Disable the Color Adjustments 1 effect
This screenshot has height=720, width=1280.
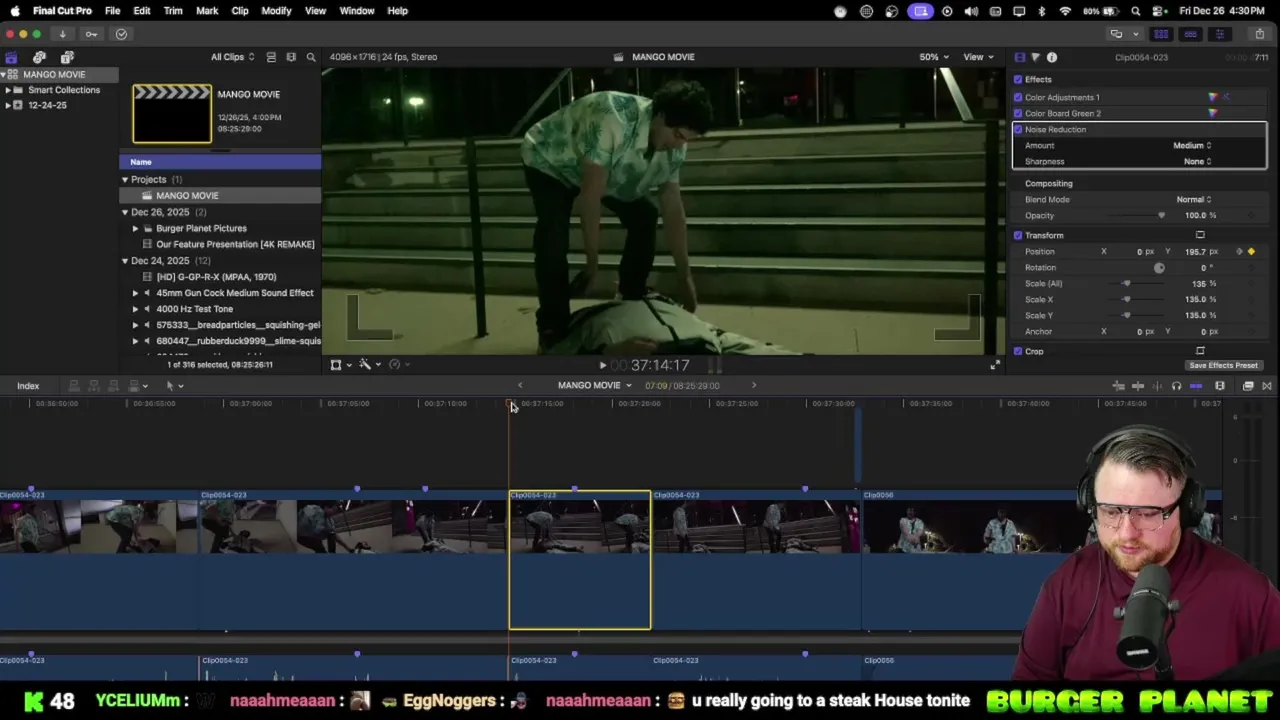pos(1018,97)
